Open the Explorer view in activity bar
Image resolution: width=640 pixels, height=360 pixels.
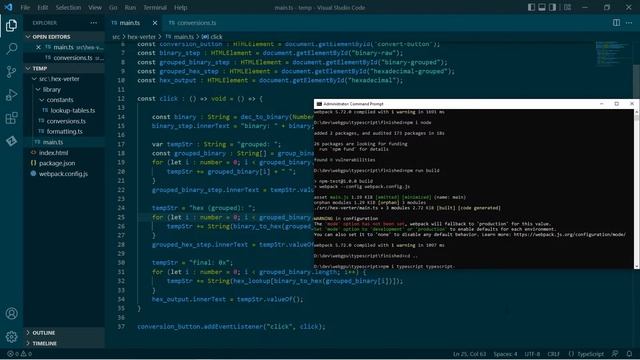pos(11,26)
